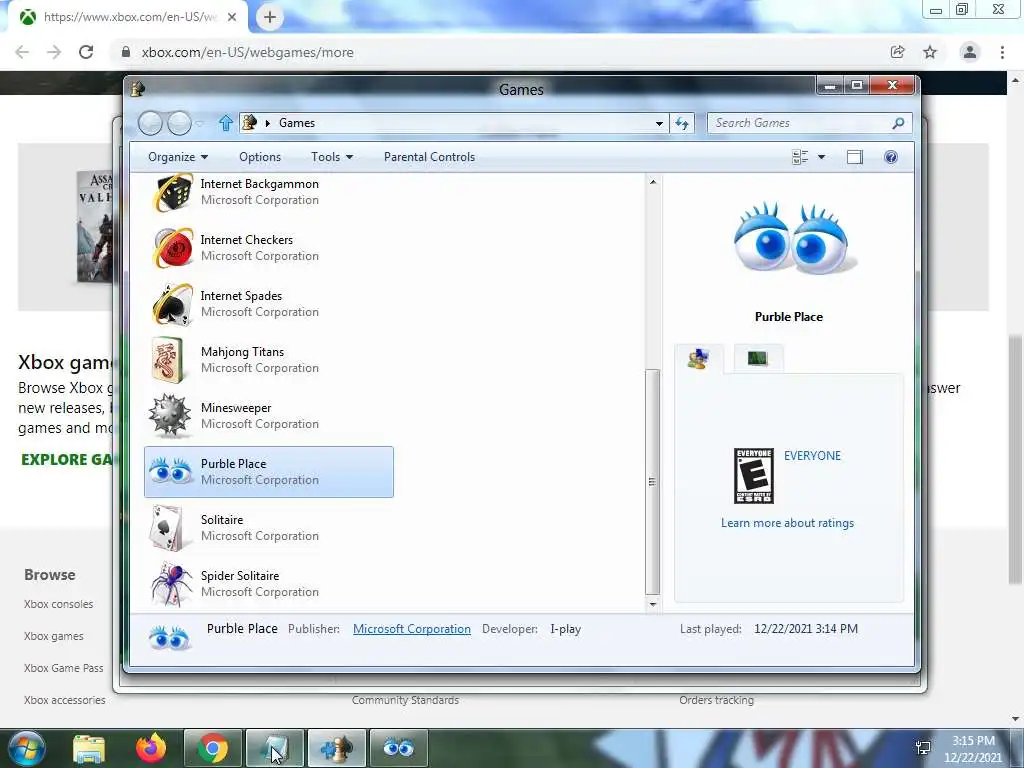Select the Minesweeper mine icon

point(170,415)
